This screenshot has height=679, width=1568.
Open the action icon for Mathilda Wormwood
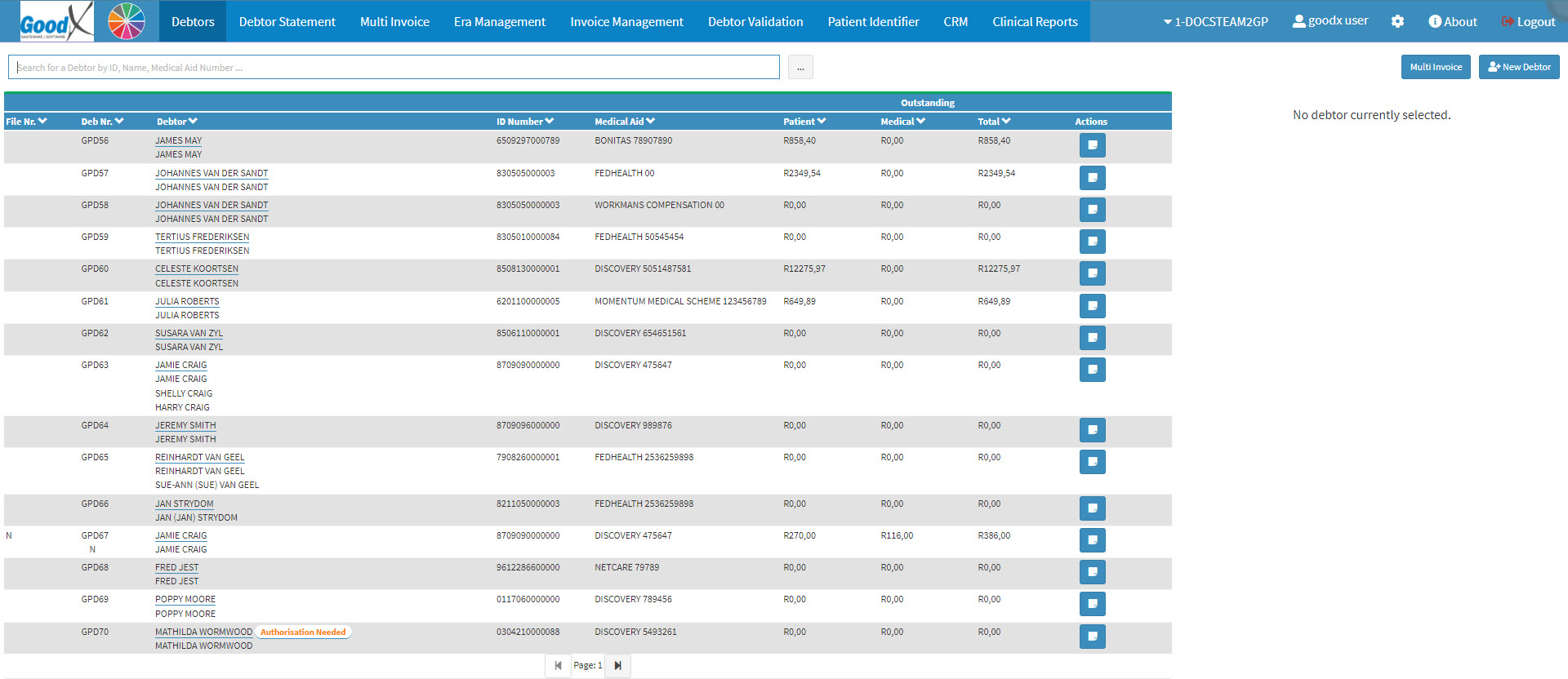click(1092, 637)
